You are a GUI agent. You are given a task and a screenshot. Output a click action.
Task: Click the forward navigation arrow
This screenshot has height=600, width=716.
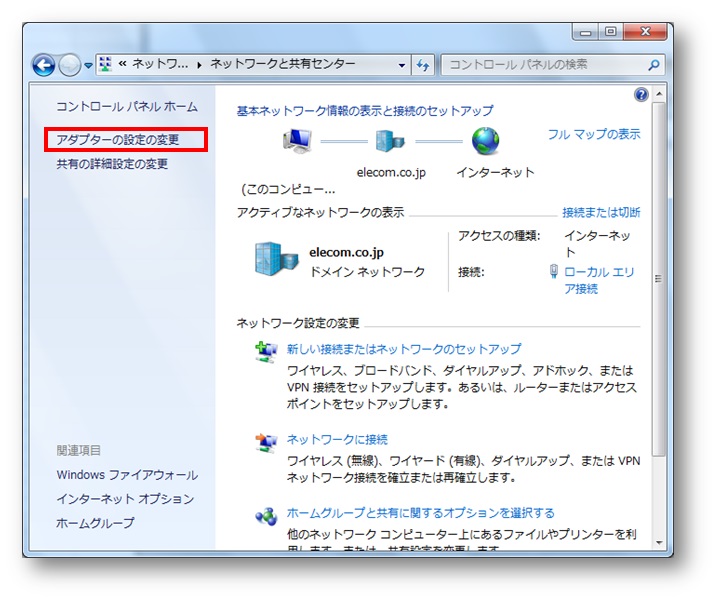pyautogui.click(x=70, y=65)
